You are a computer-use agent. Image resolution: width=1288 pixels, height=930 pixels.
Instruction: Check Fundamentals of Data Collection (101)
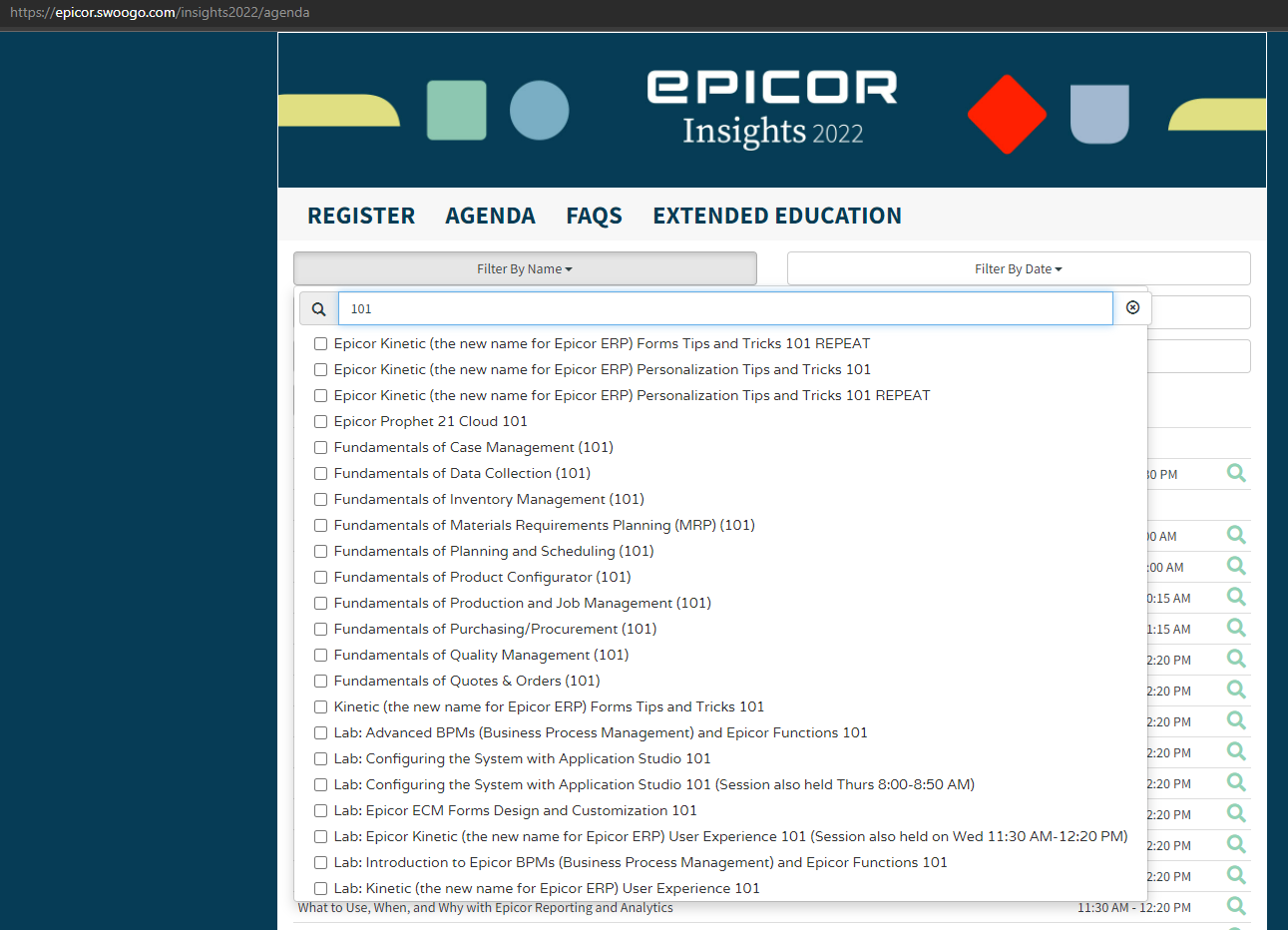320,473
